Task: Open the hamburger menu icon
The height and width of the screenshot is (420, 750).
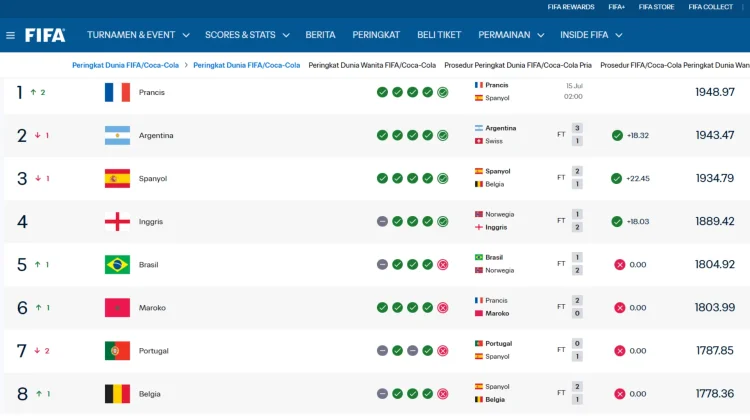Action: (10, 35)
